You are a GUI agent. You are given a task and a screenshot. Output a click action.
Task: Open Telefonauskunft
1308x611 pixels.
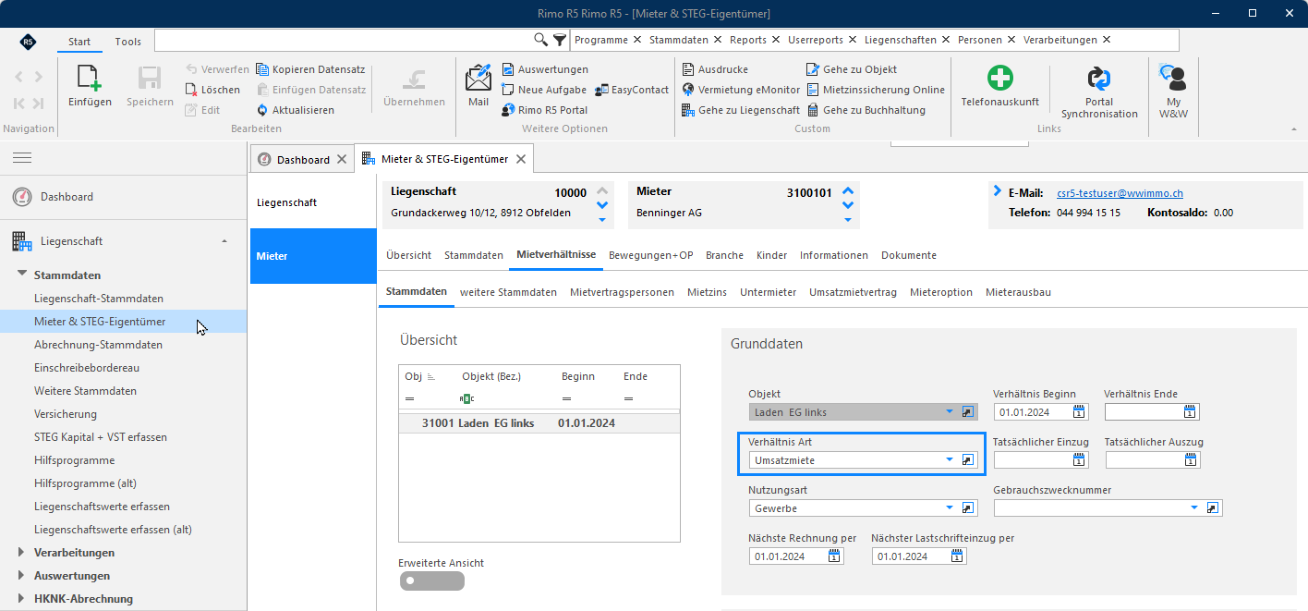point(1000,86)
